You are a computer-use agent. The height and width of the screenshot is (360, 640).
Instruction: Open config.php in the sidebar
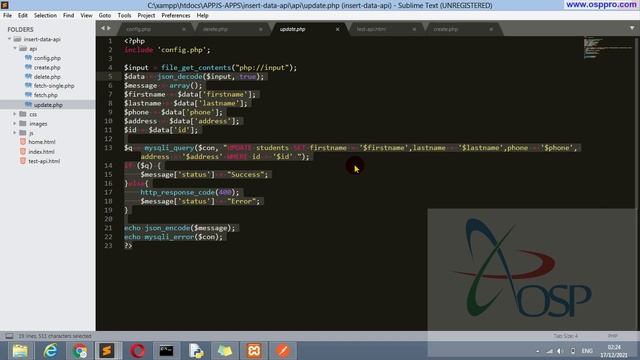pos(47,58)
